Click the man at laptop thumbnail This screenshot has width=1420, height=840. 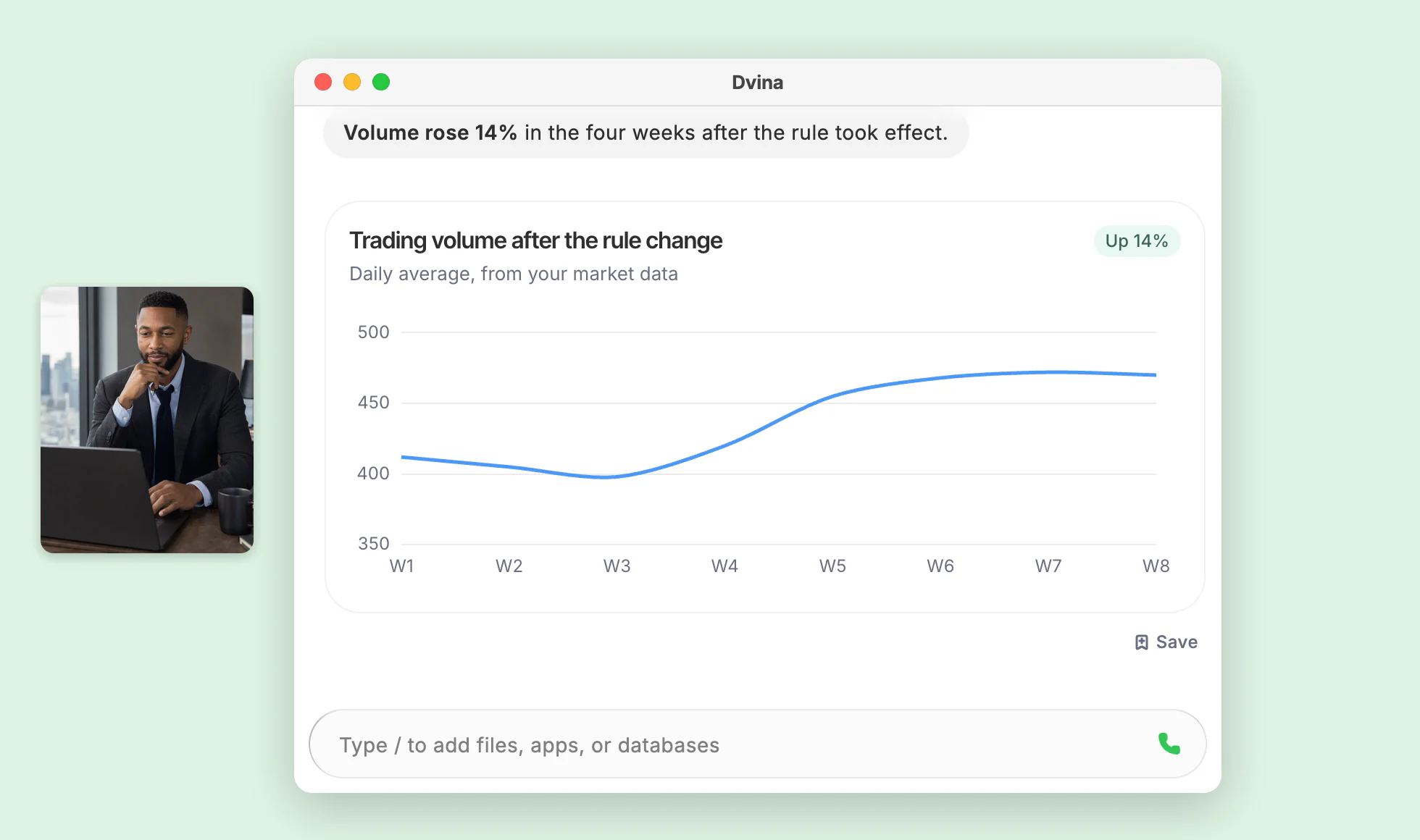point(147,420)
